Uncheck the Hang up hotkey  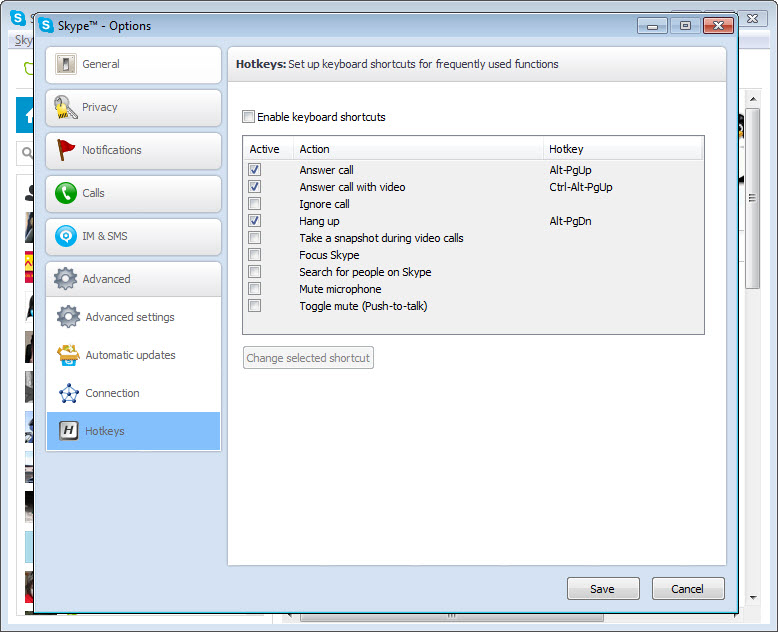(x=255, y=221)
